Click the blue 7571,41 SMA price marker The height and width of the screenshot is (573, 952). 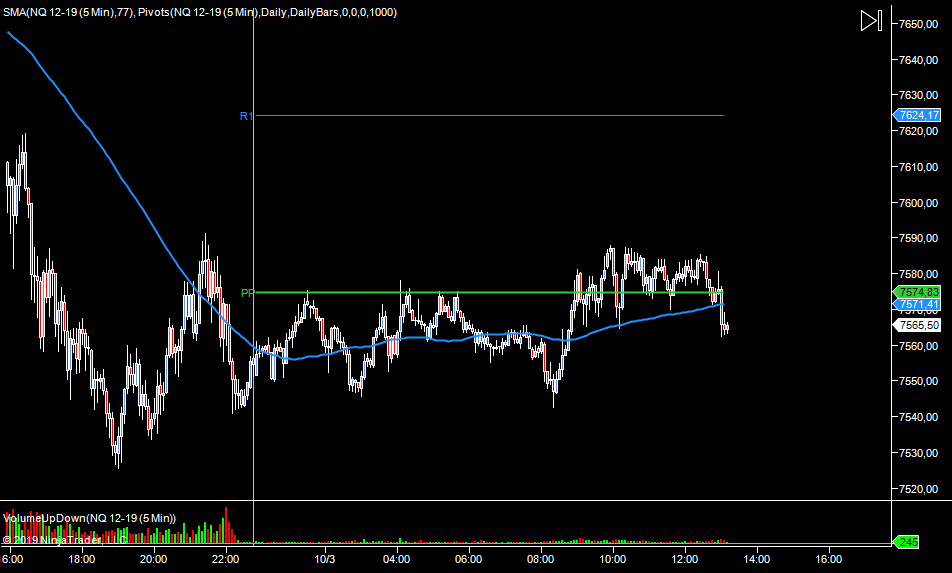coord(918,304)
